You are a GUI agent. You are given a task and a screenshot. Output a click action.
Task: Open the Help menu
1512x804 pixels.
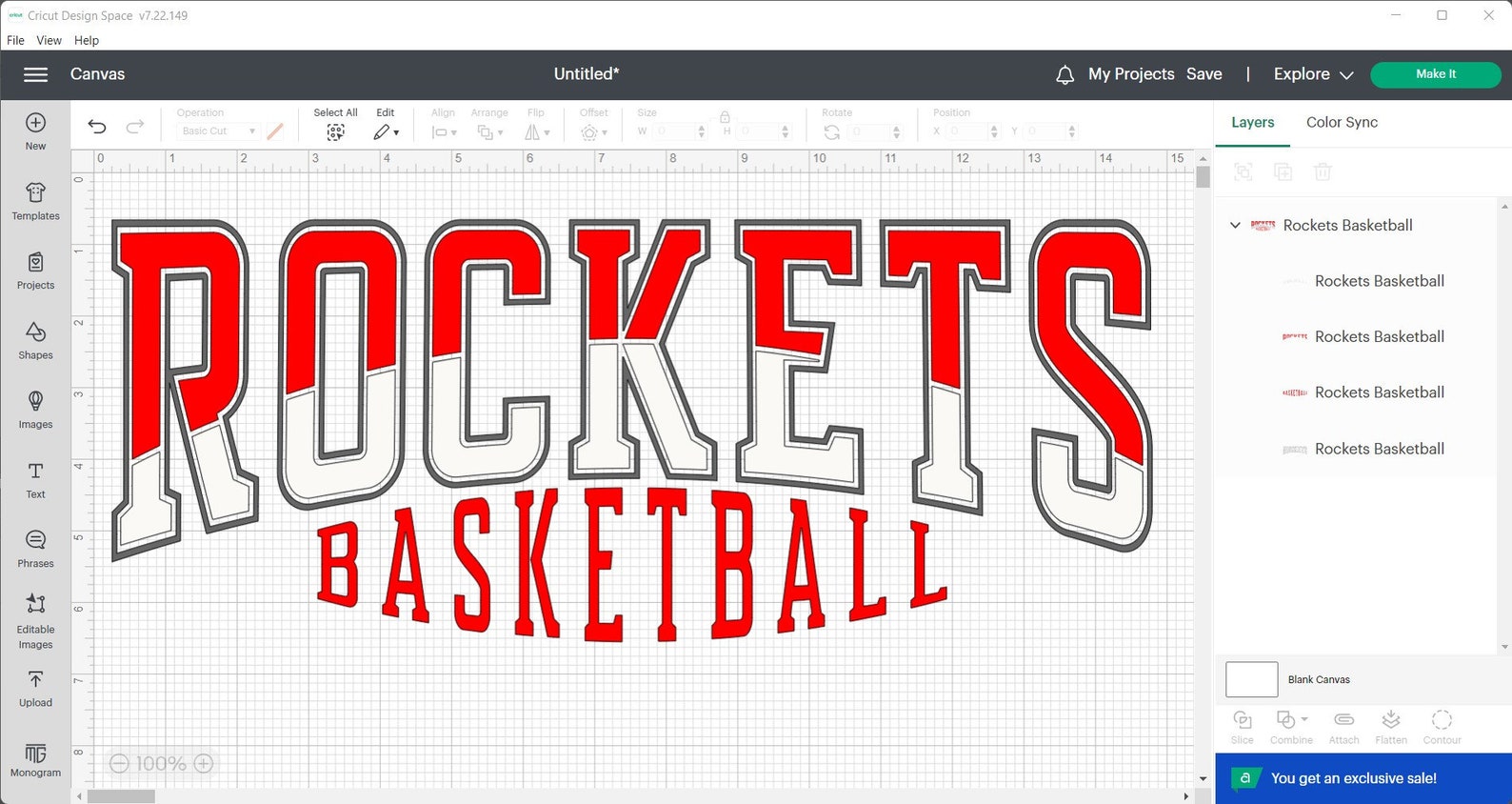click(x=87, y=40)
